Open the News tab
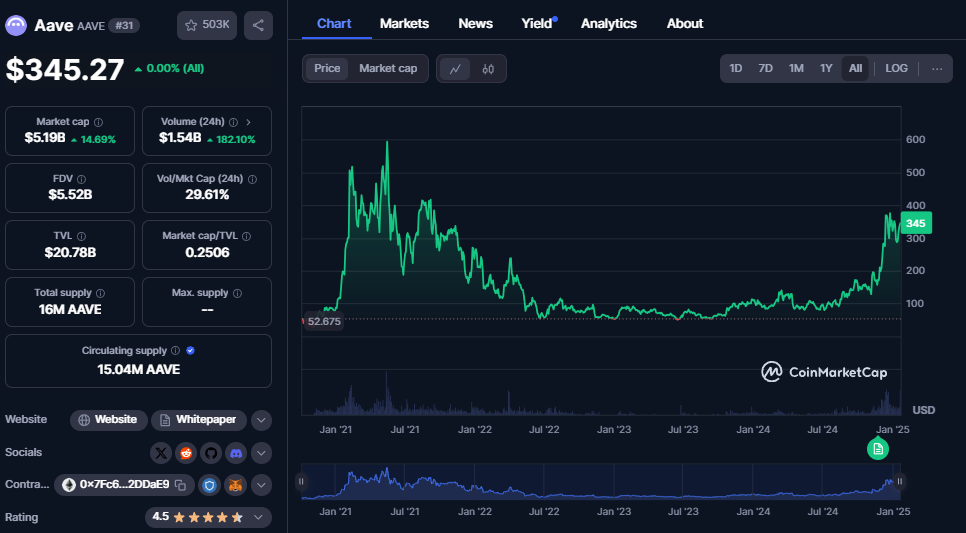The width and height of the screenshot is (966, 533). click(x=476, y=23)
